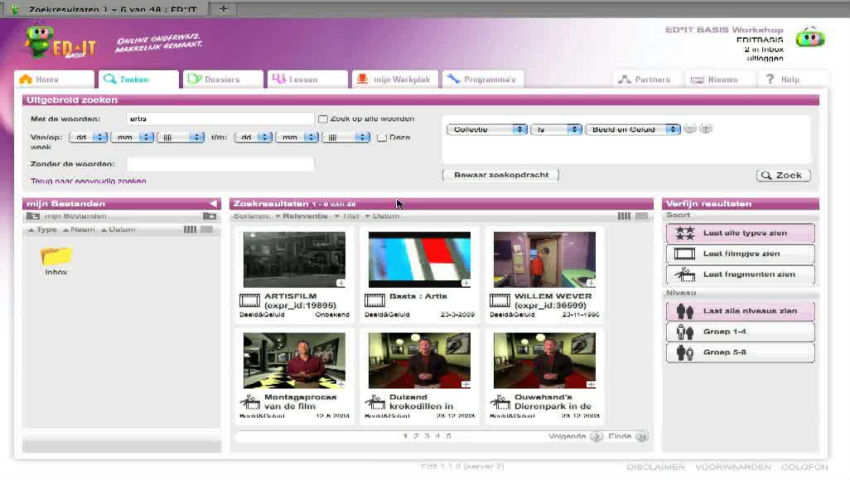
Task: Open the ARTISFILM video thumbnail
Action: pos(294,260)
